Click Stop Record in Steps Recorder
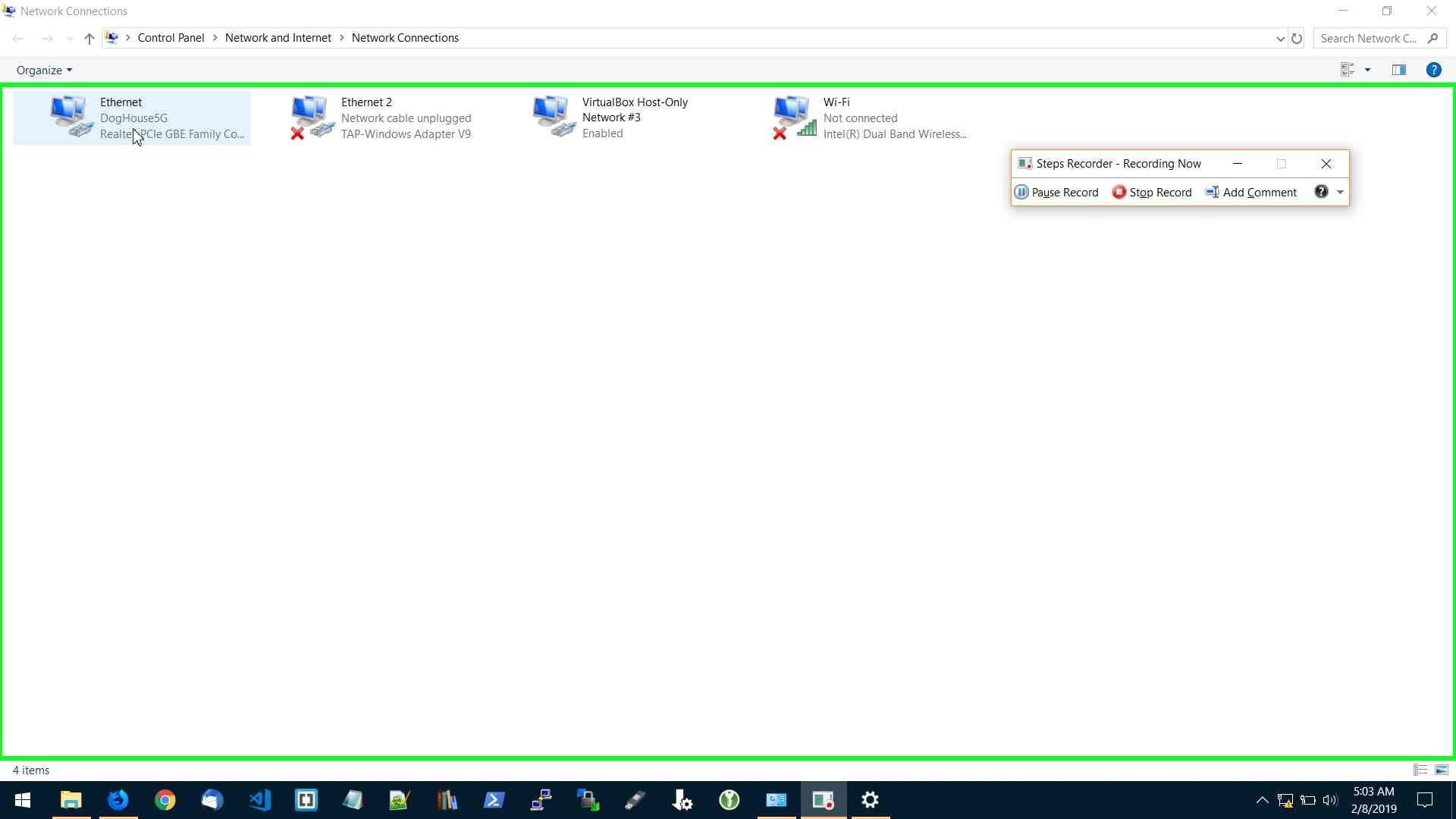 (1152, 193)
